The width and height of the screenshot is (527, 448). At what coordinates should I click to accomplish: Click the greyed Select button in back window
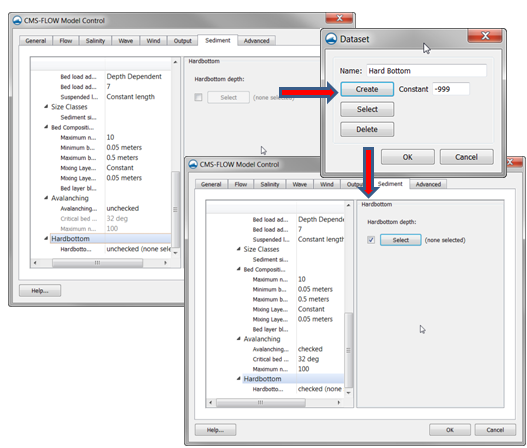tap(229, 97)
